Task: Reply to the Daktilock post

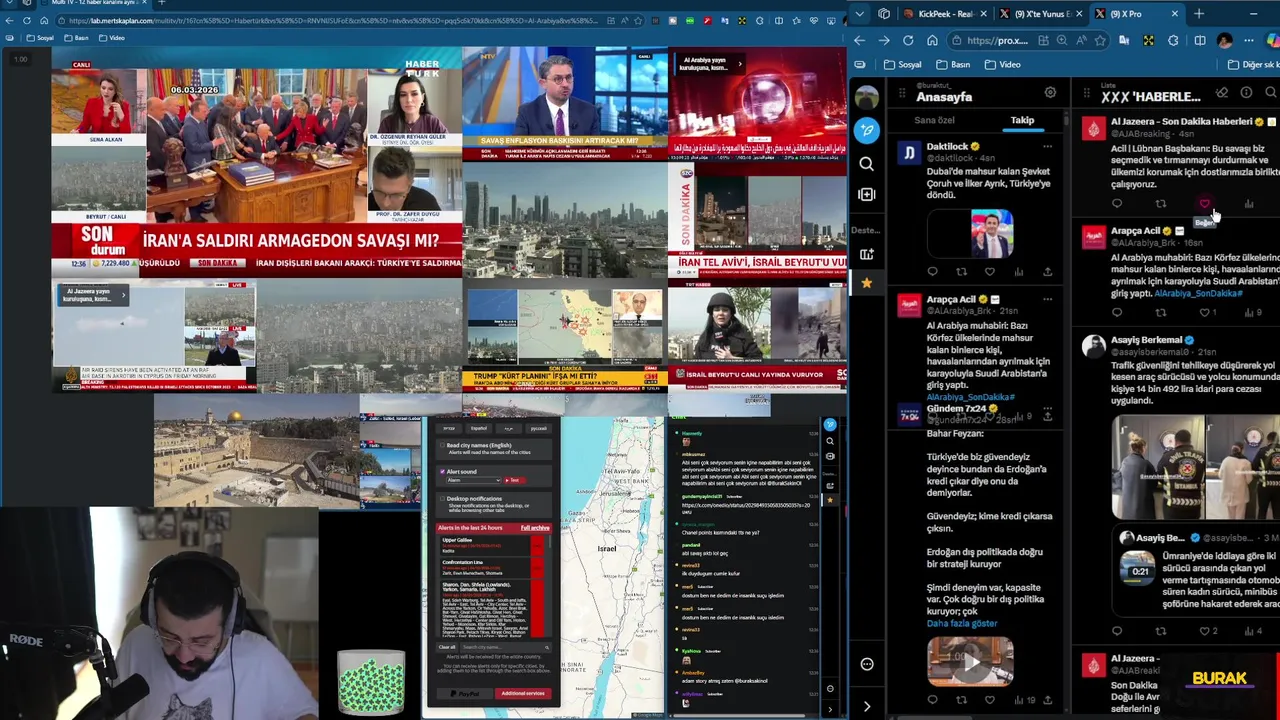Action: click(x=932, y=271)
